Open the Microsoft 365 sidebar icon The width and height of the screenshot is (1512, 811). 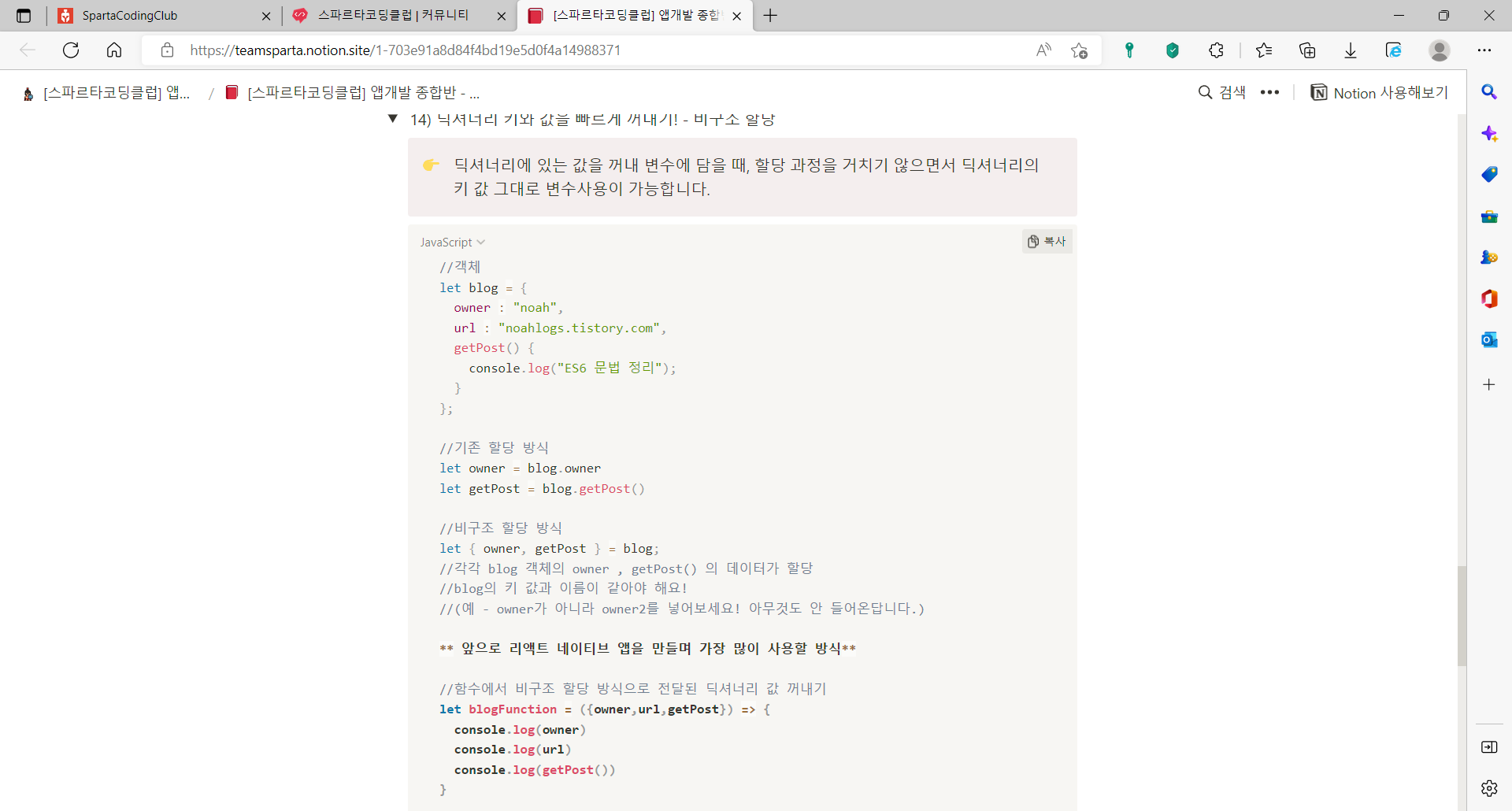pos(1489,299)
